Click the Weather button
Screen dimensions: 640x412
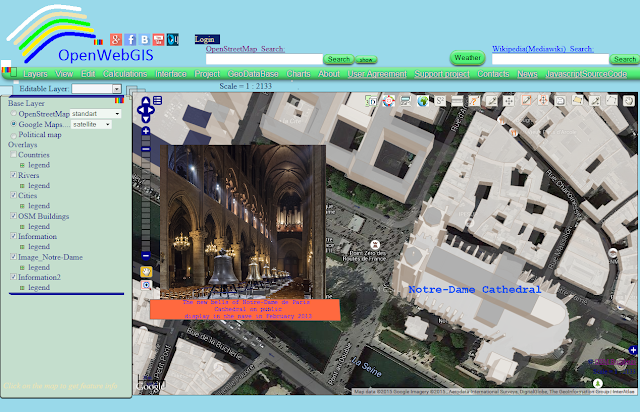point(467,58)
